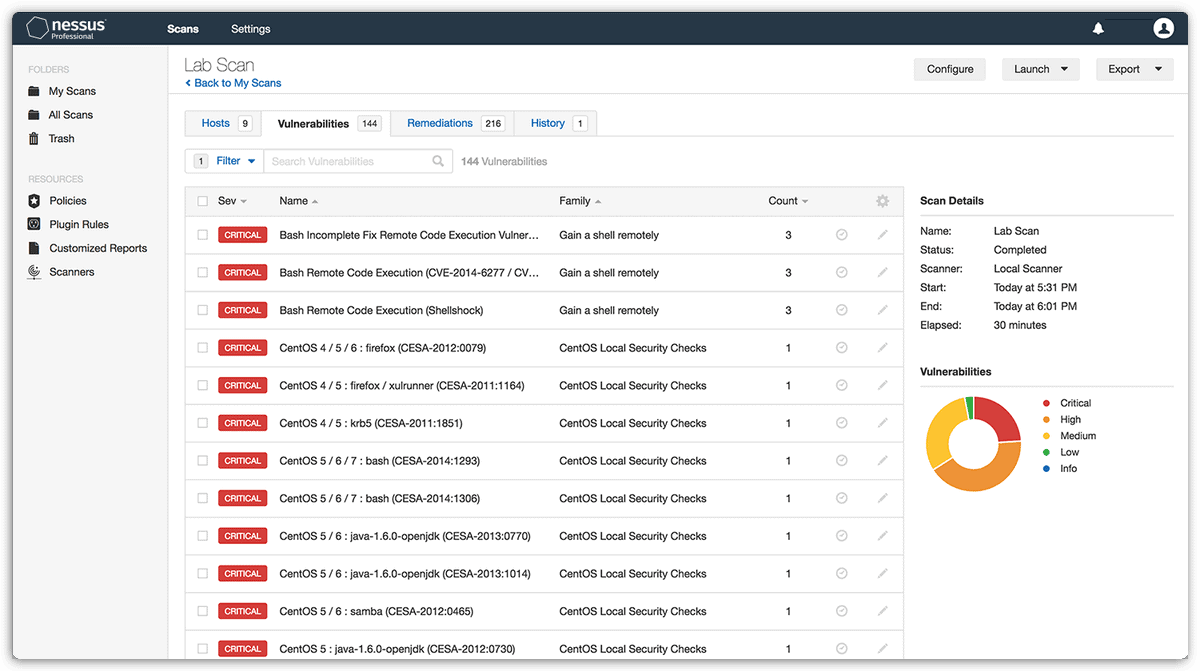Click edit pencil for krb5 CESA-2011:1851 row
1200x671 pixels.
882,423
